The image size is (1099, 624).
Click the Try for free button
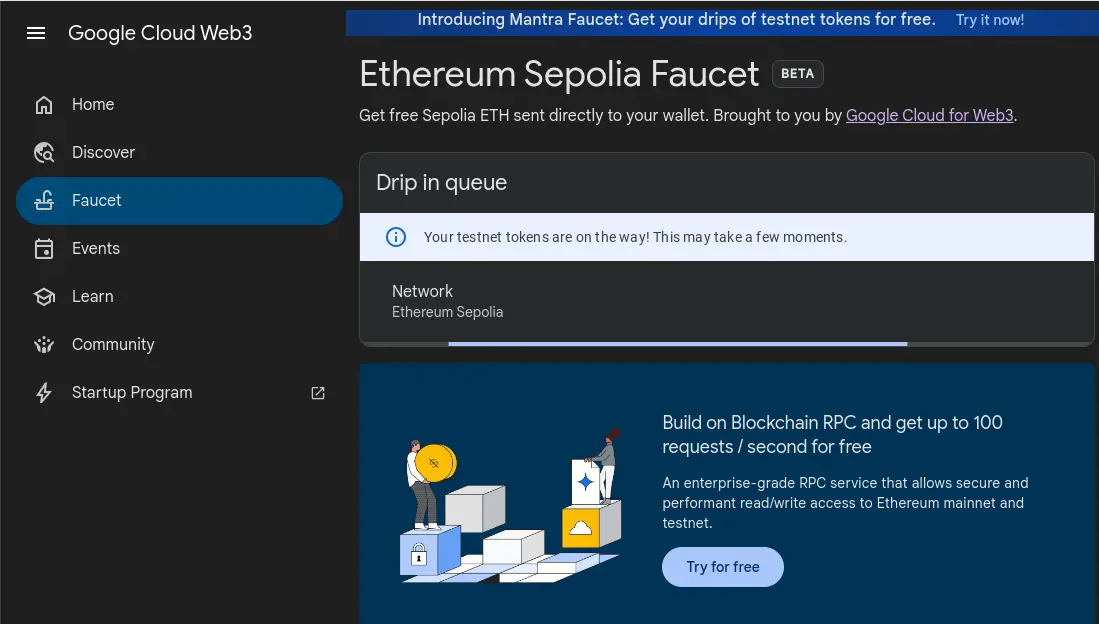point(723,567)
